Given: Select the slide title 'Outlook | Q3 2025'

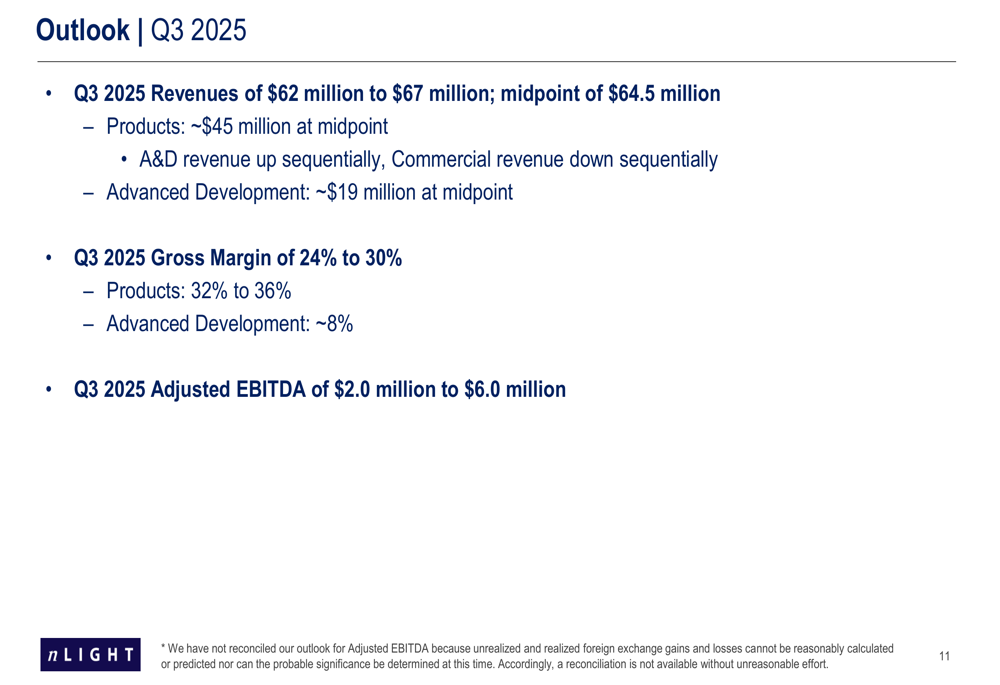Looking at the screenshot, I should tap(141, 31).
